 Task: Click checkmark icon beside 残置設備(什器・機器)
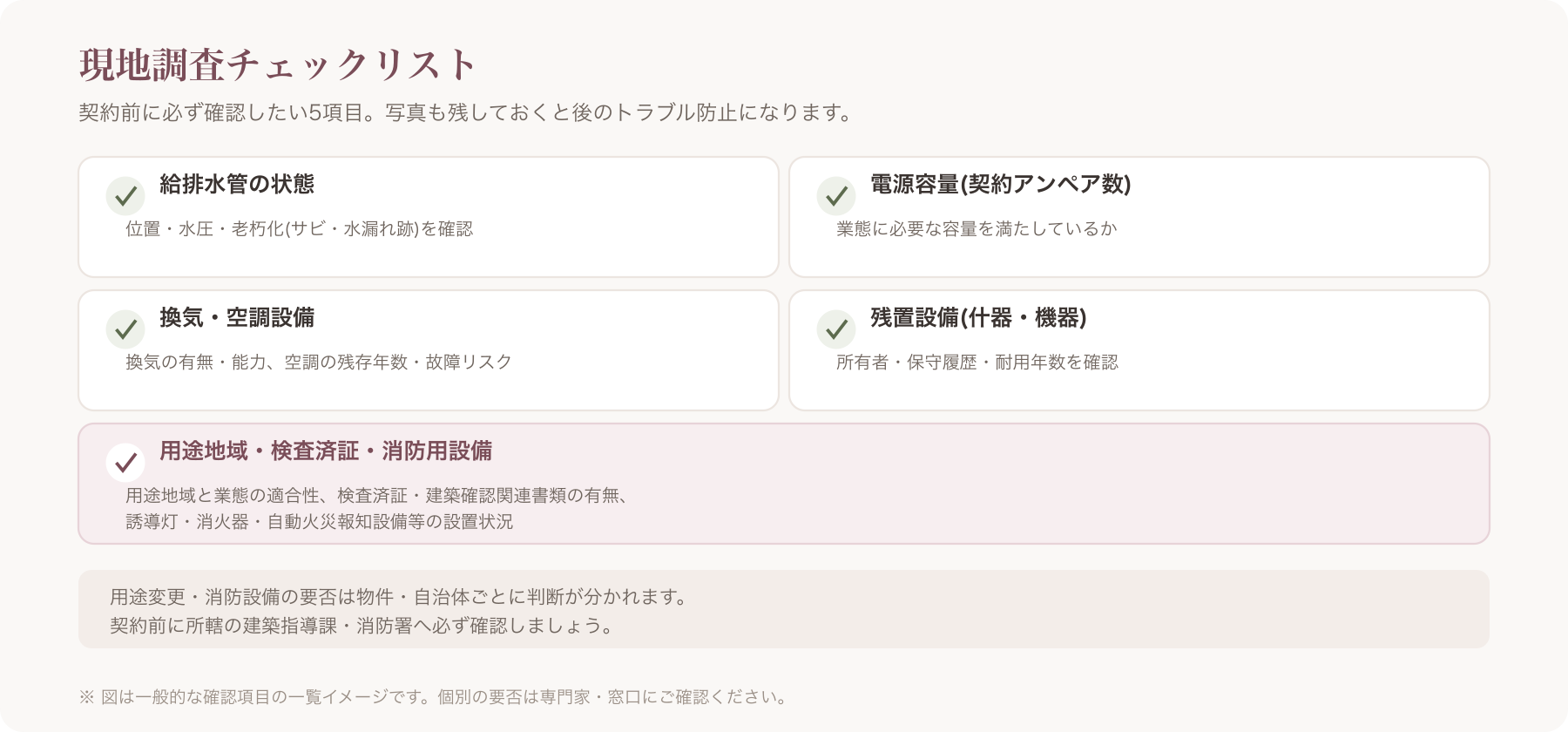pyautogui.click(x=836, y=329)
